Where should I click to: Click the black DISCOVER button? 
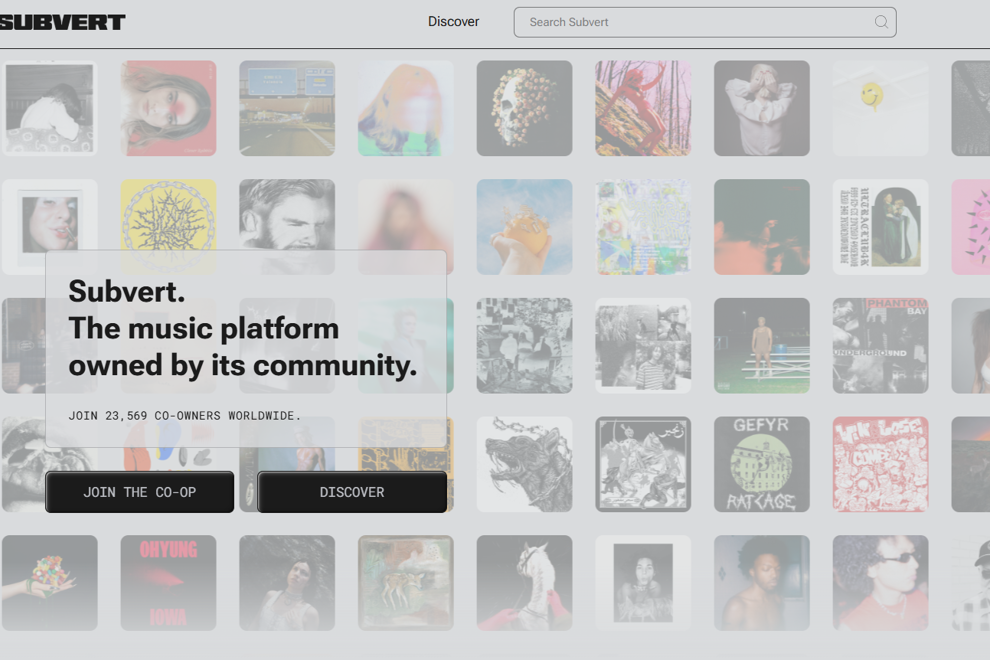tap(352, 492)
